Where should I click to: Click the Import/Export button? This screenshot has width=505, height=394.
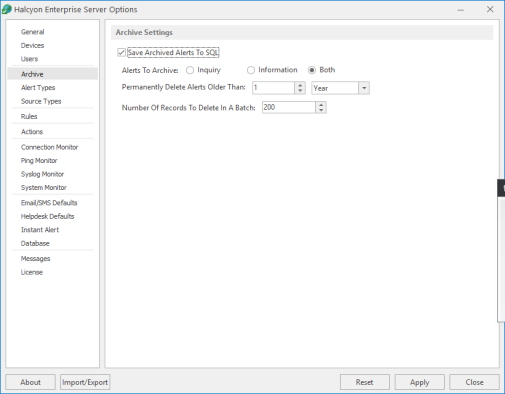pyautogui.click(x=85, y=382)
